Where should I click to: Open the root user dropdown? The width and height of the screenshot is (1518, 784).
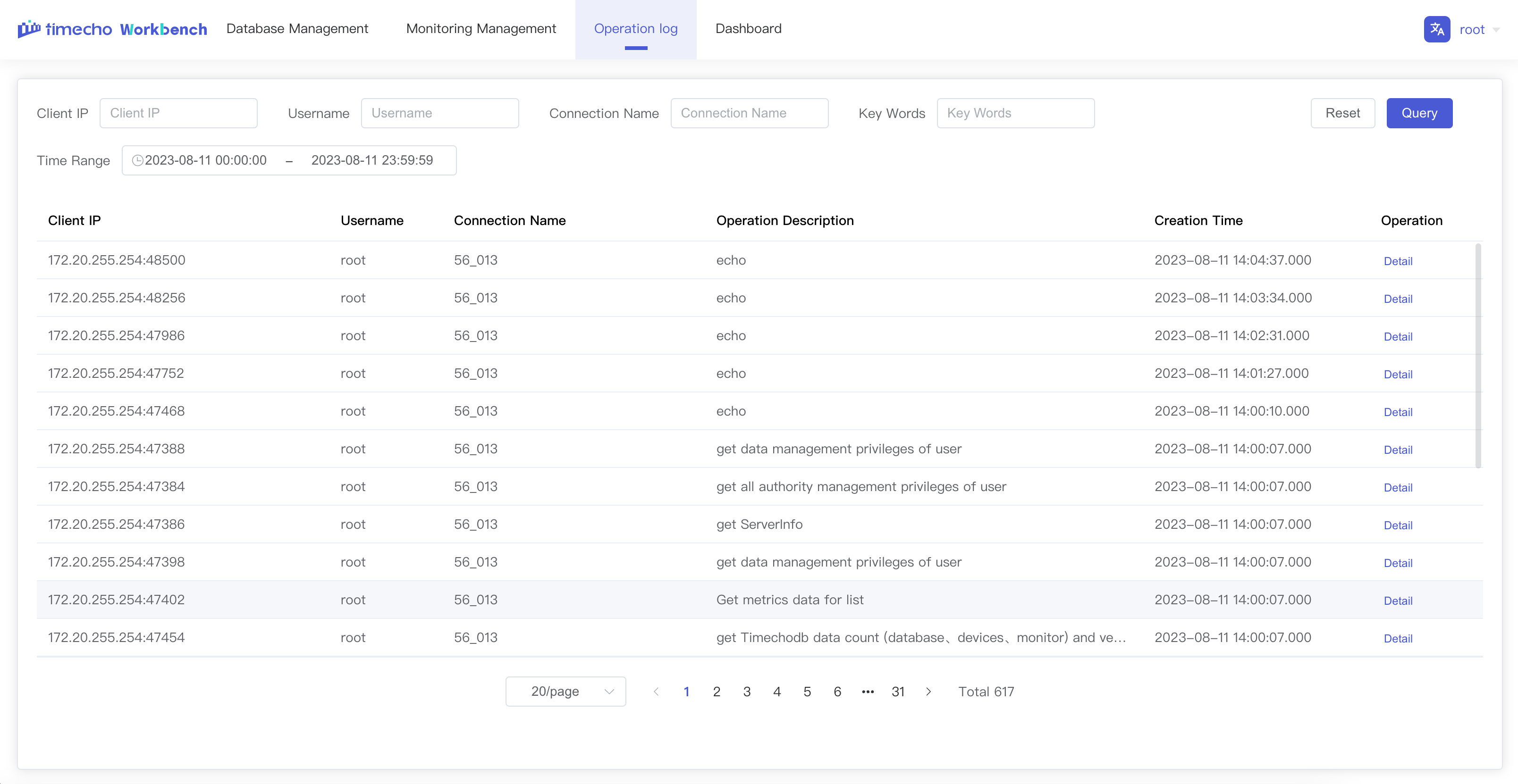tap(1479, 29)
